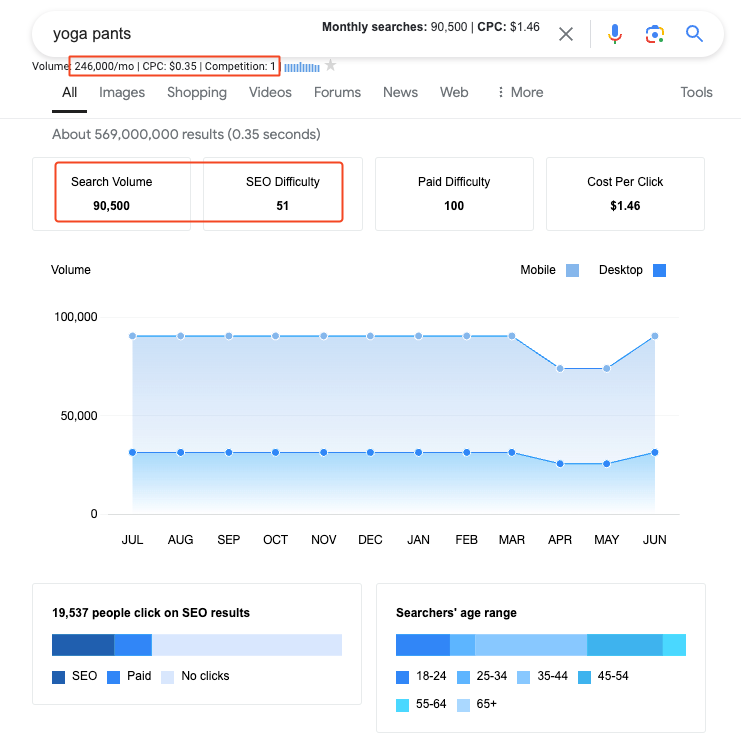Viewport: 741px width, 739px height.
Task: Click the Search Volume 90,500 card
Action: (x=112, y=194)
